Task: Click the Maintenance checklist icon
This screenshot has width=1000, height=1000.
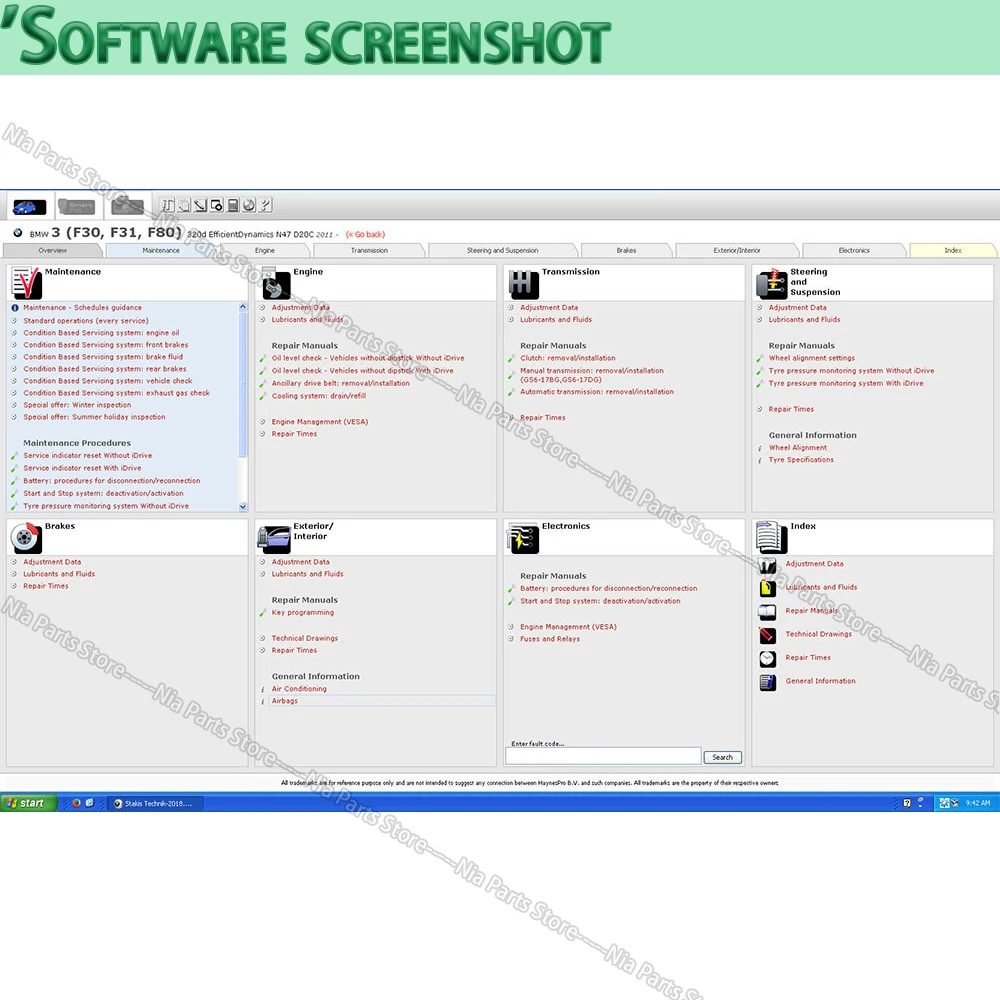Action: 27,283
